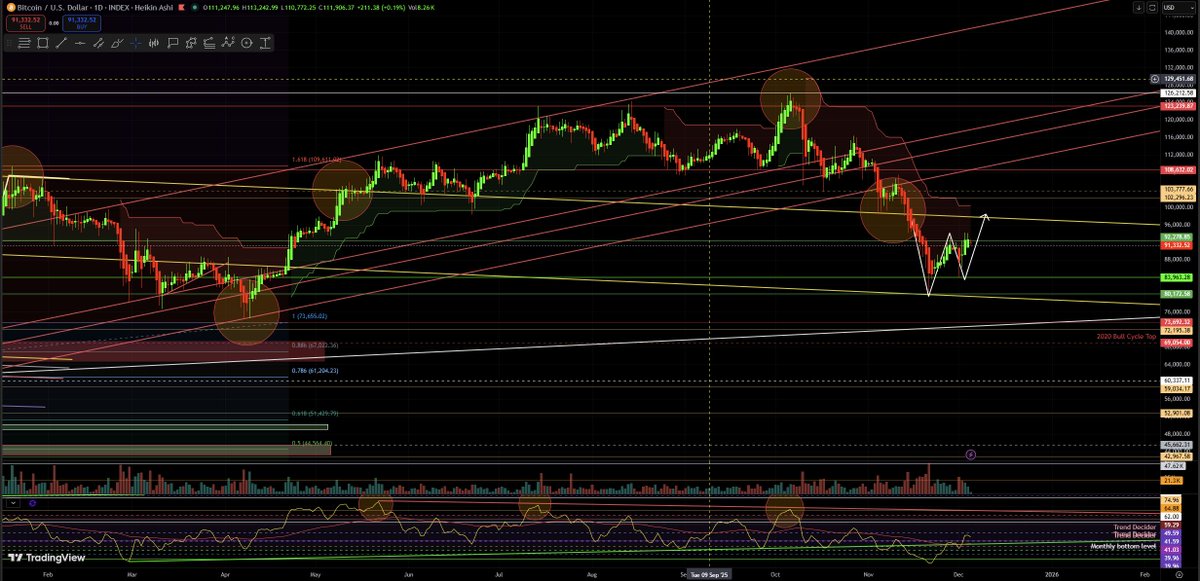Pick the Horizontal Ray drawing tool

pyautogui.click(x=80, y=43)
